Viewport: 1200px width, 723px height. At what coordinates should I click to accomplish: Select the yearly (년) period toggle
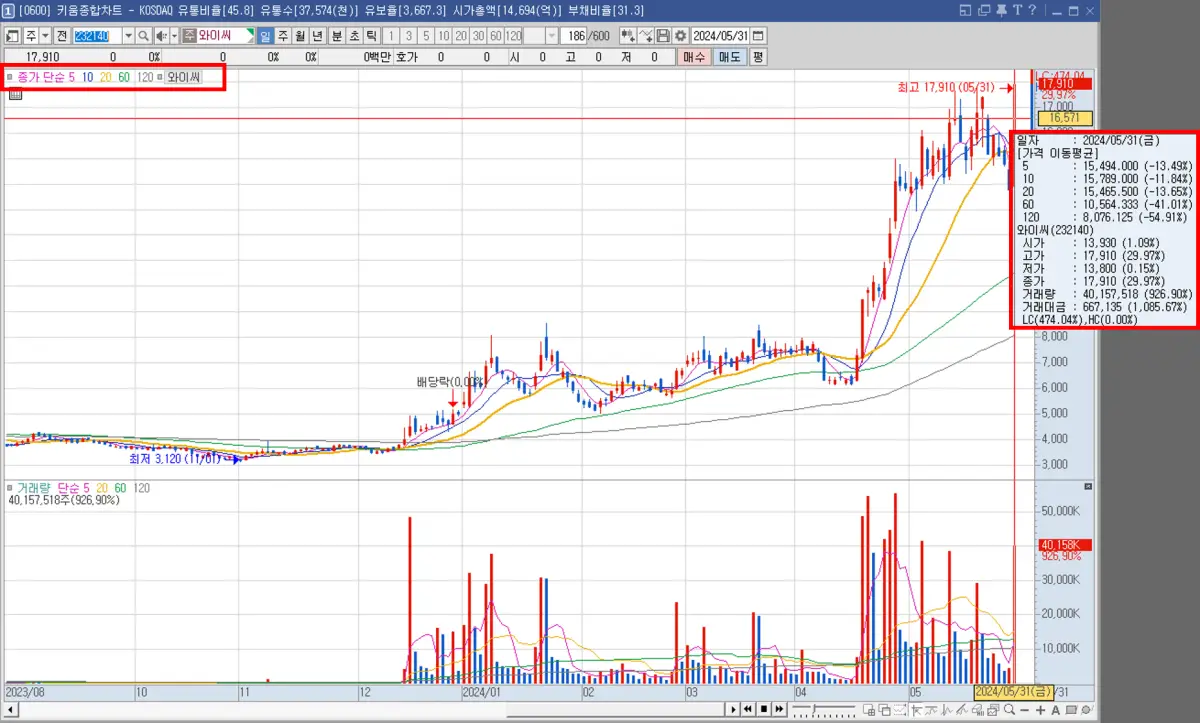tap(318, 35)
